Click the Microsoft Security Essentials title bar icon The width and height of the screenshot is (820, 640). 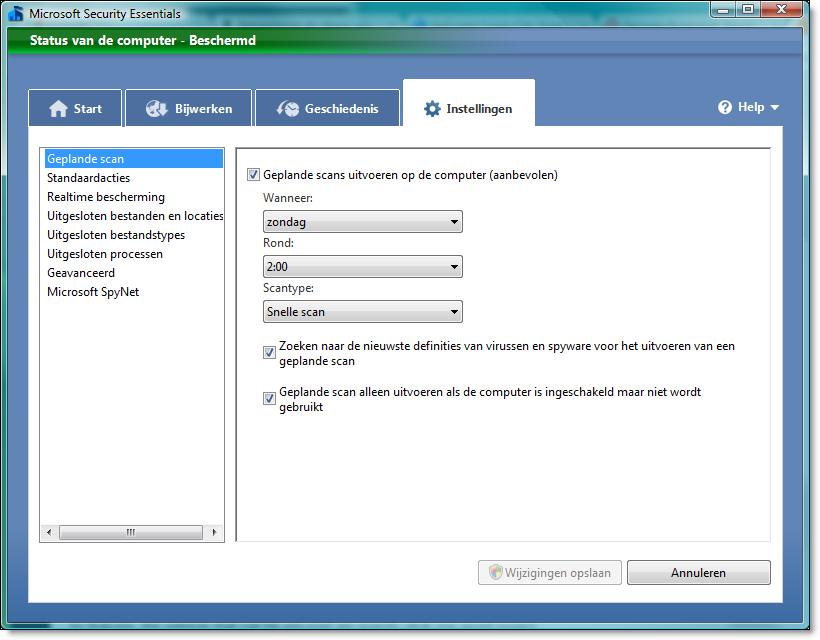point(16,13)
